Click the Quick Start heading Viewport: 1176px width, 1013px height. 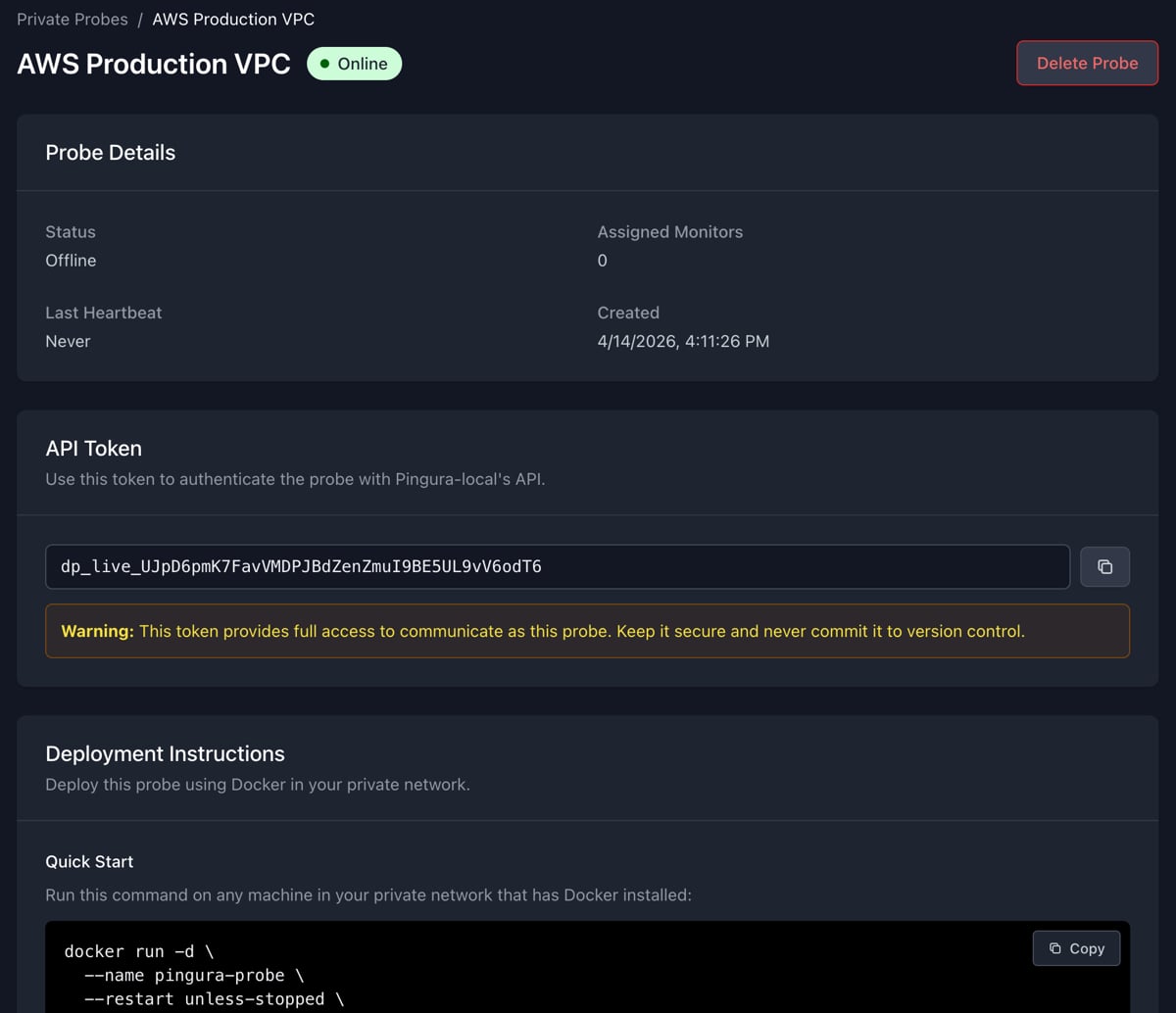click(89, 861)
